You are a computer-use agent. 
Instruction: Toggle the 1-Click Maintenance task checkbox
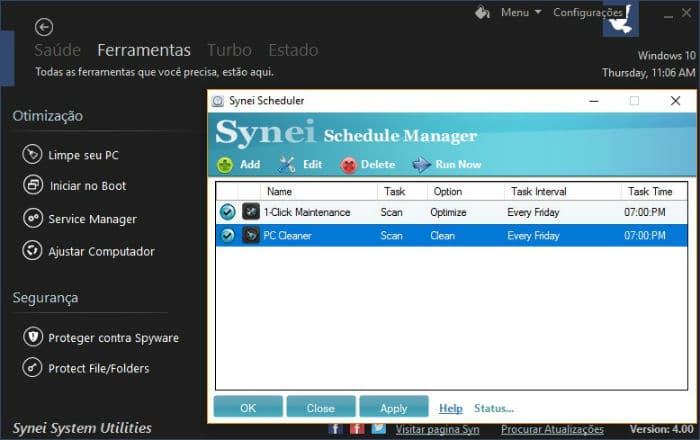pos(227,212)
